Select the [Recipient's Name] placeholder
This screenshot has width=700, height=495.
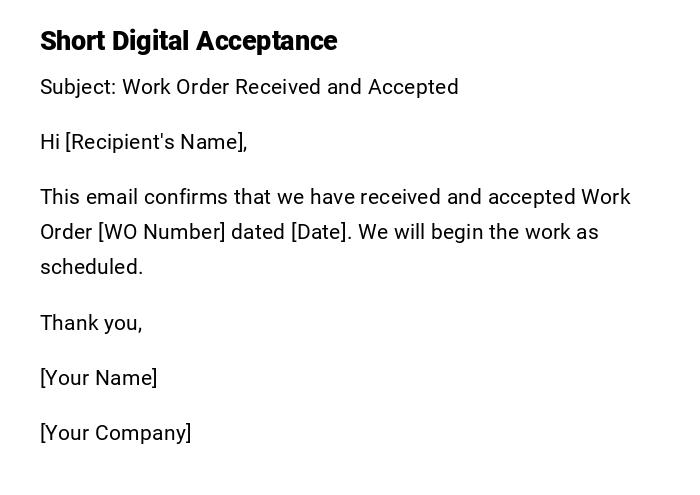[156, 142]
